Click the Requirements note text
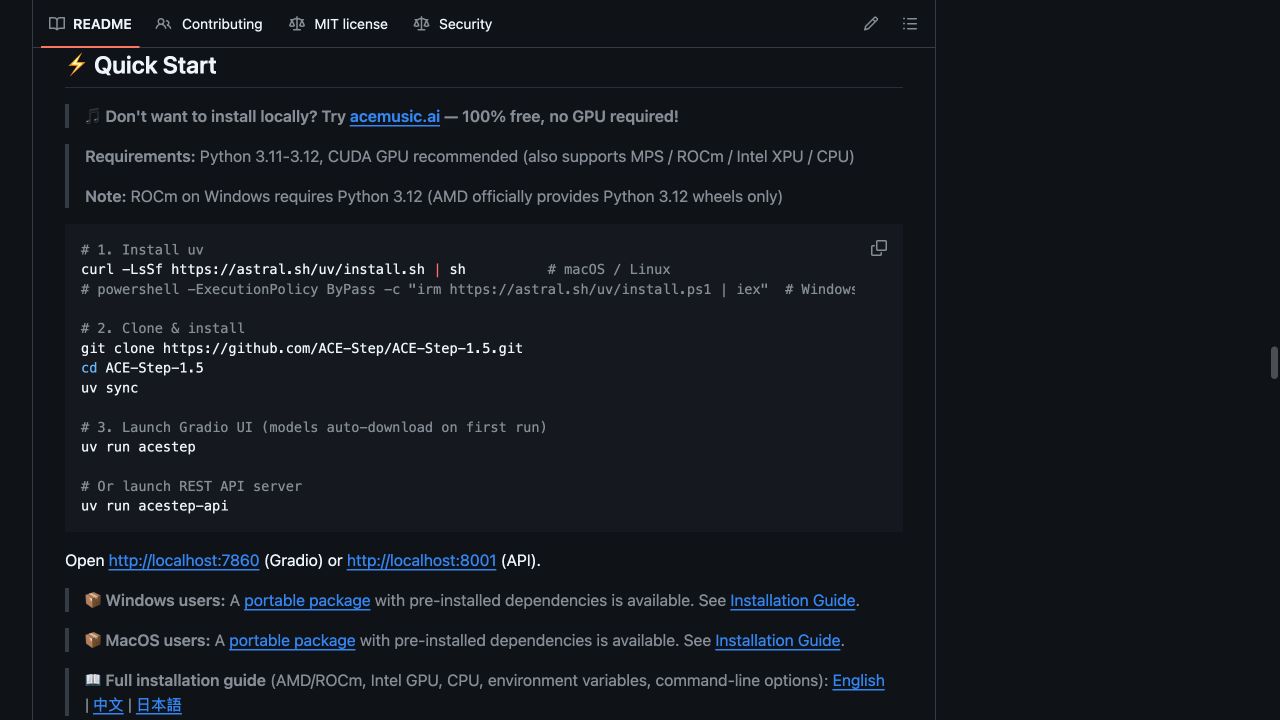Image resolution: width=1280 pixels, height=720 pixels. tap(470, 157)
